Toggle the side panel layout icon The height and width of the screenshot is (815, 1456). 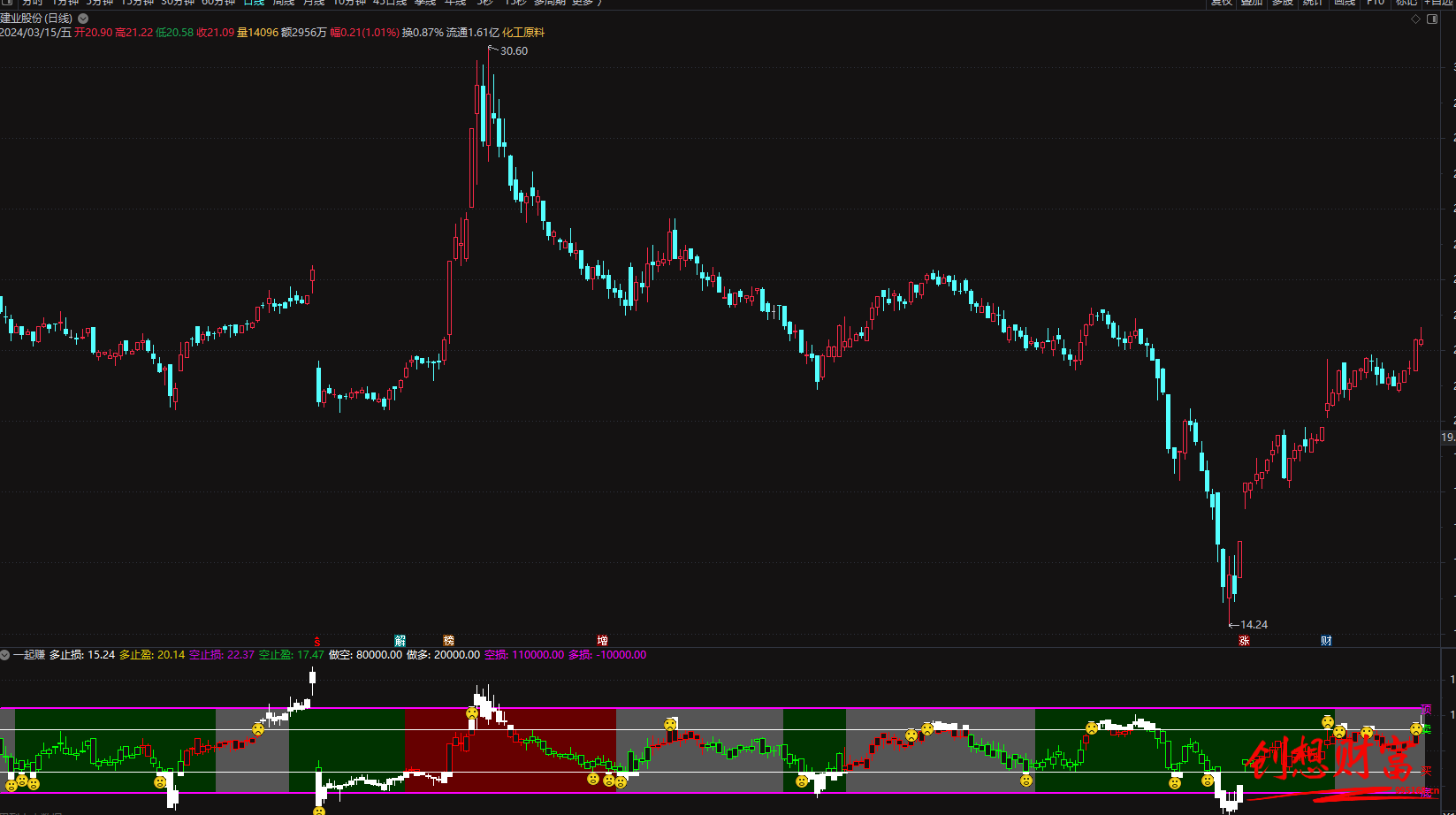pyautogui.click(x=1432, y=19)
